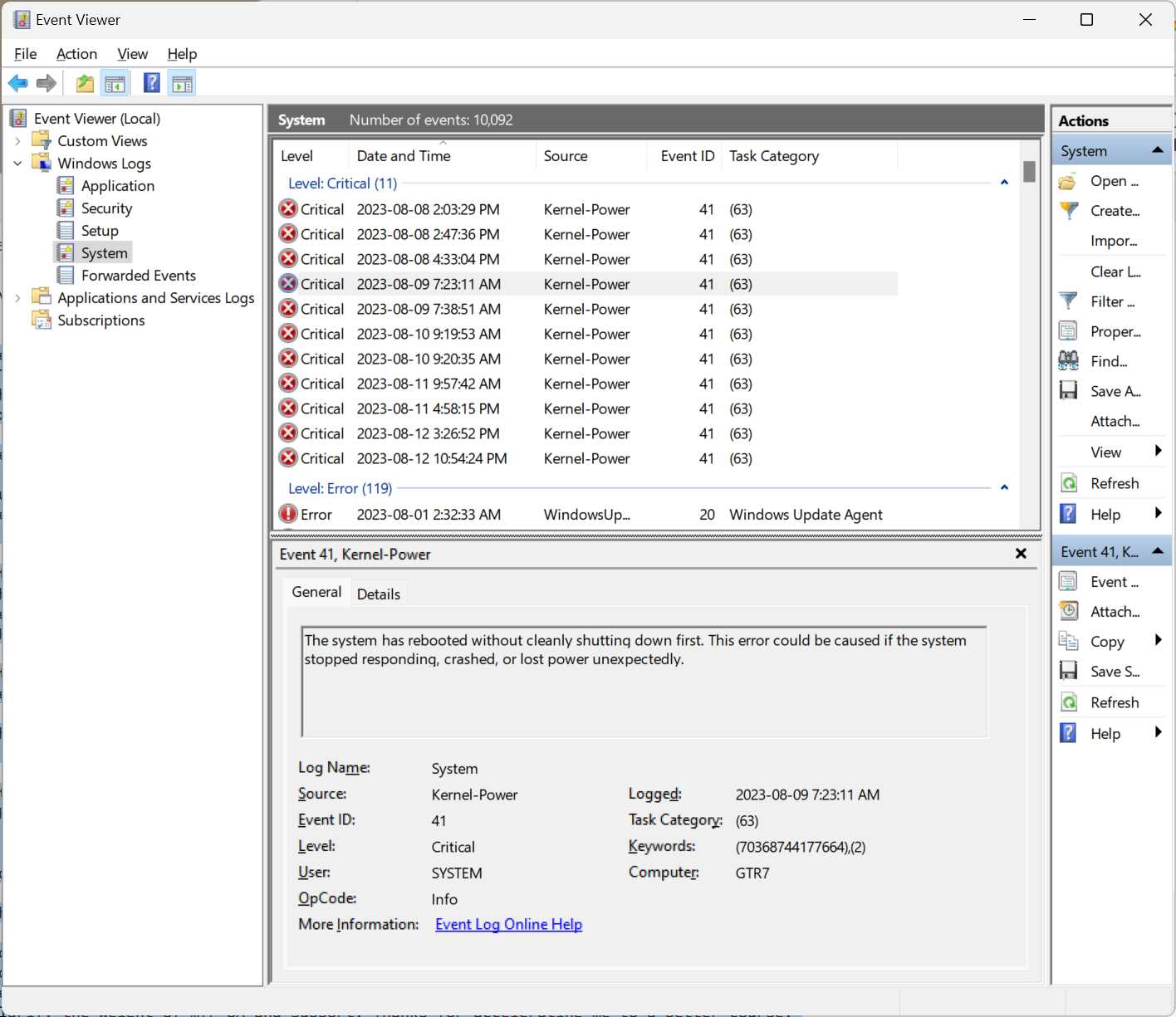Clear the System log
Viewport: 1176px width, 1017px height.
[1113, 271]
